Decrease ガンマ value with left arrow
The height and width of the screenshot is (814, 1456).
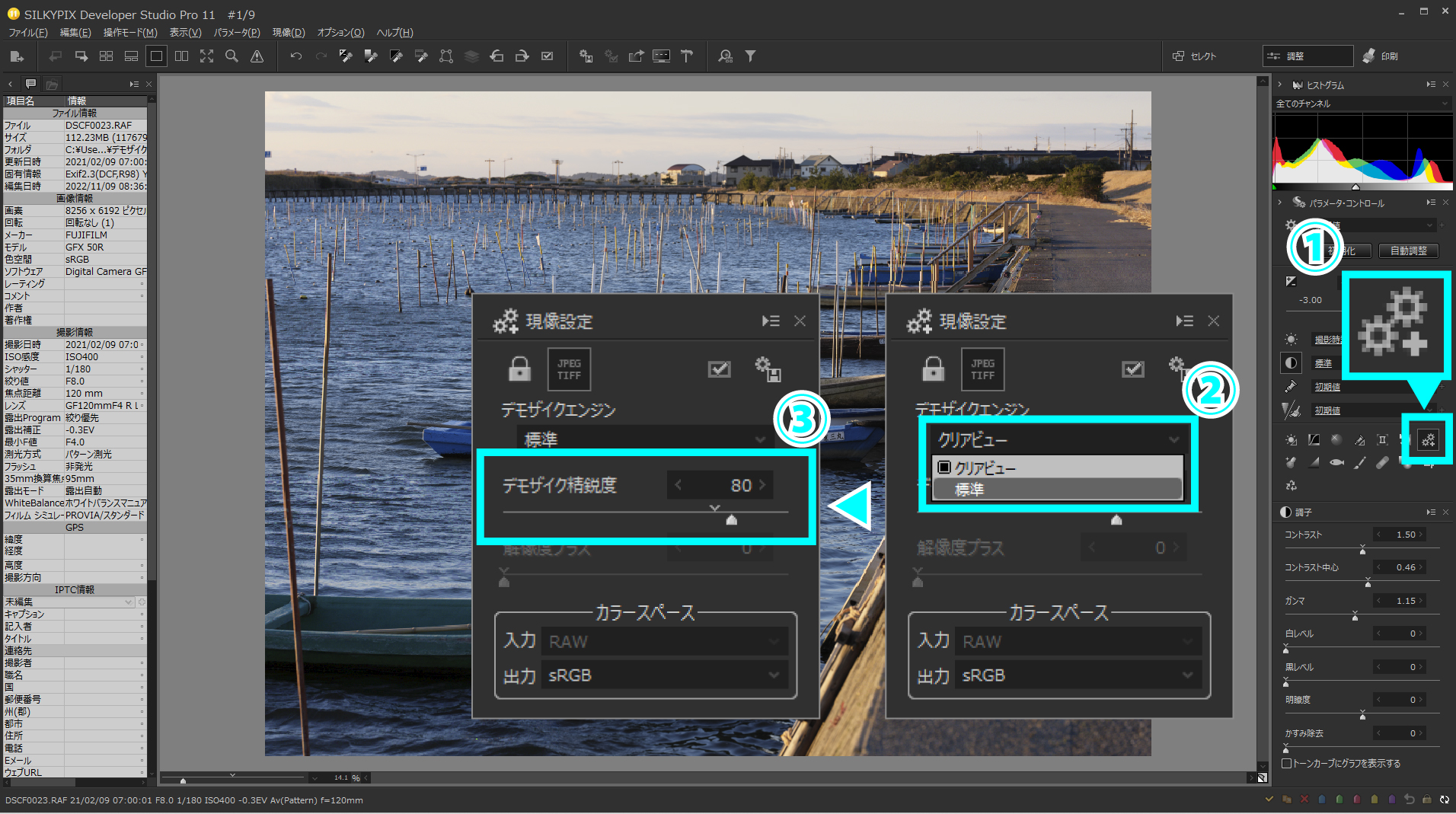click(x=1378, y=601)
